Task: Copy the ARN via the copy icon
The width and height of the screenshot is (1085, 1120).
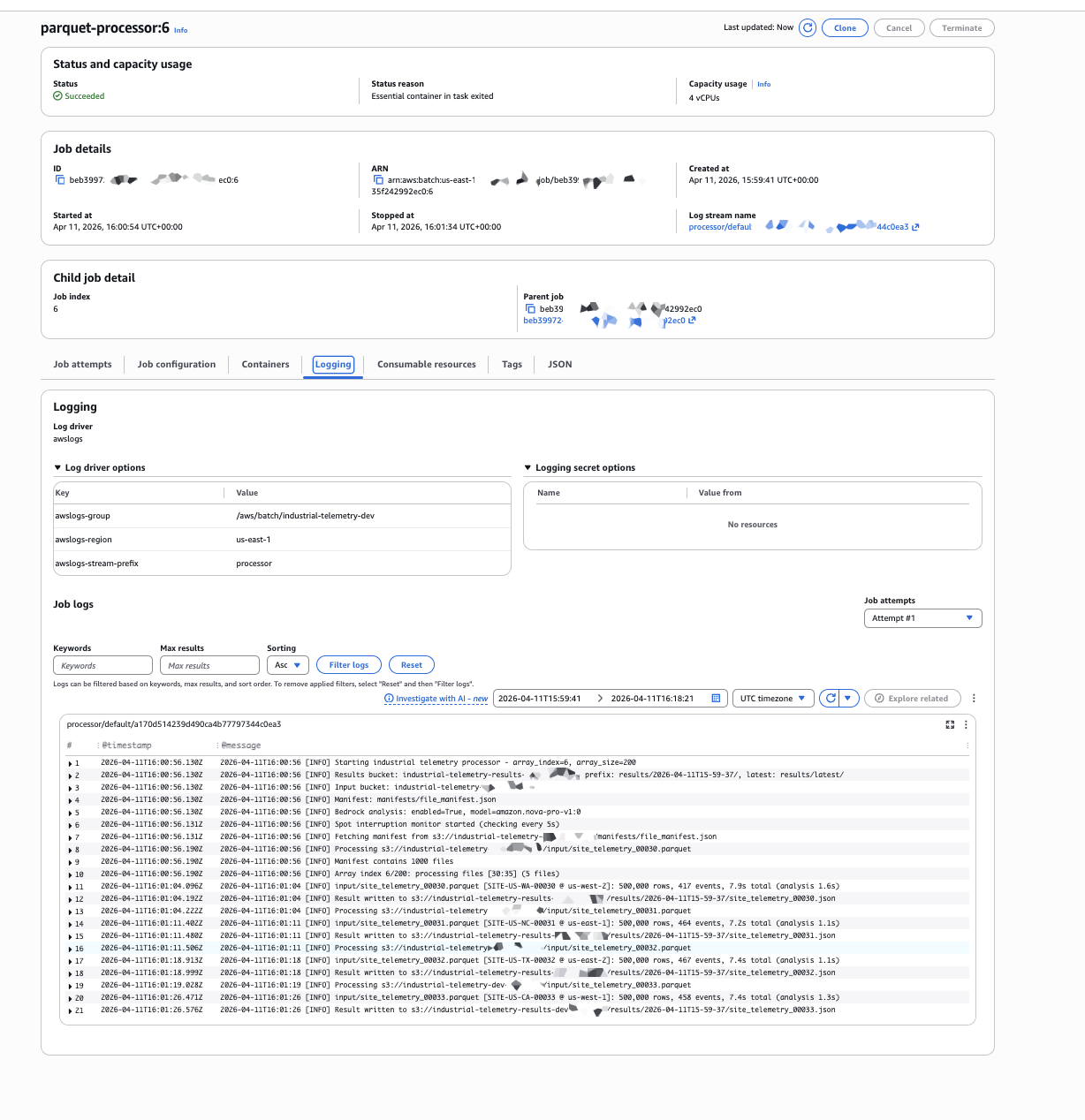Action: [380, 179]
